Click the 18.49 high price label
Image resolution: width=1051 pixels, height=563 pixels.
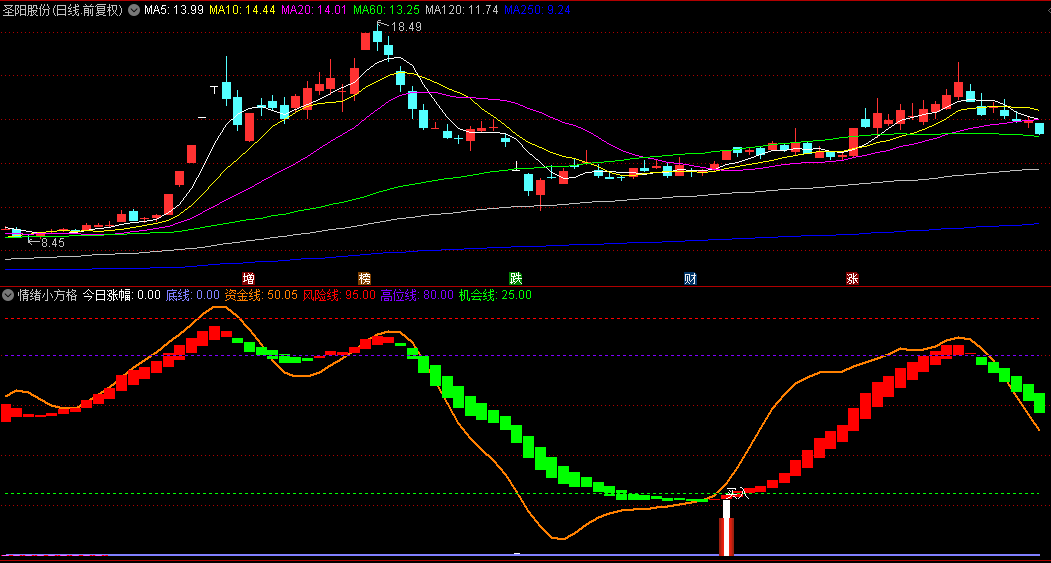pos(406,27)
